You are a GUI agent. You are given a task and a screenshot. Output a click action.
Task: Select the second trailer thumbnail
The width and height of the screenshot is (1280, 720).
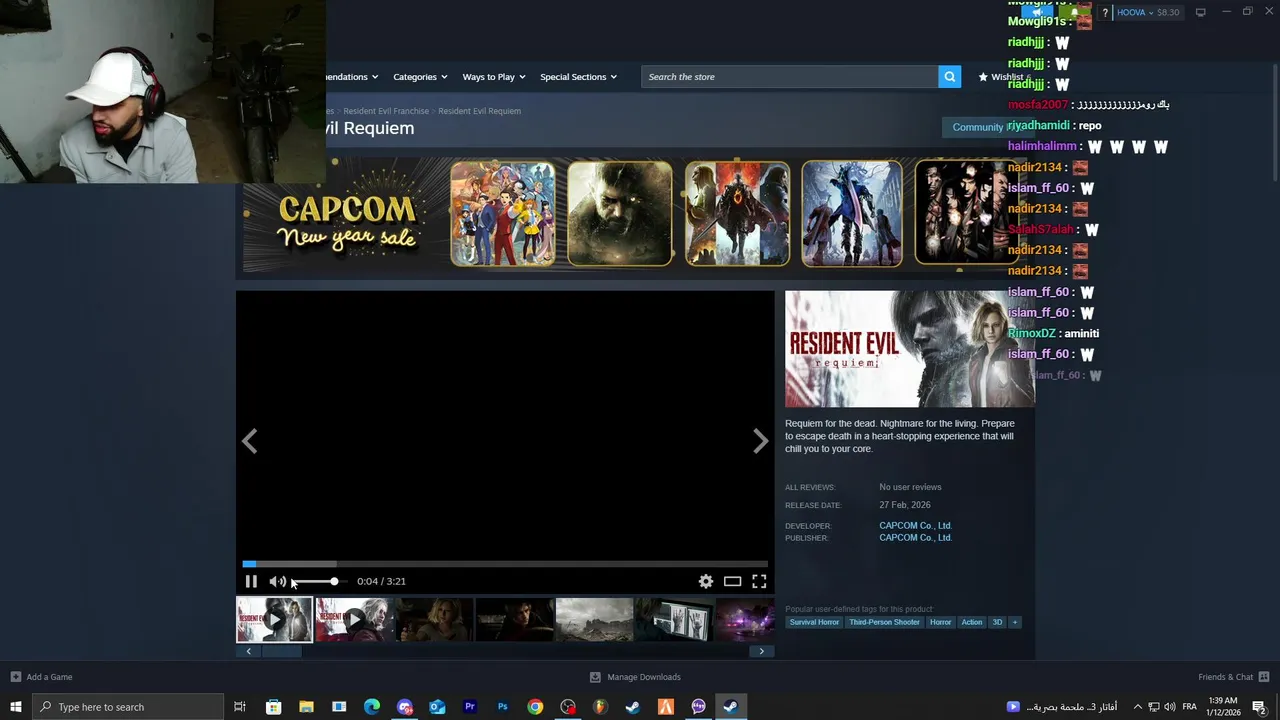(354, 620)
